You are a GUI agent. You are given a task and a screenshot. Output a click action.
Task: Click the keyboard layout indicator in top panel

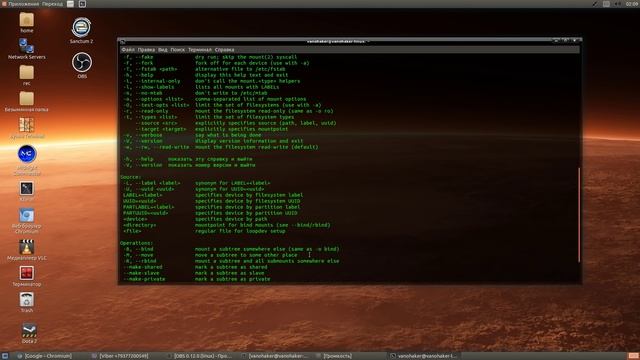point(607,4)
